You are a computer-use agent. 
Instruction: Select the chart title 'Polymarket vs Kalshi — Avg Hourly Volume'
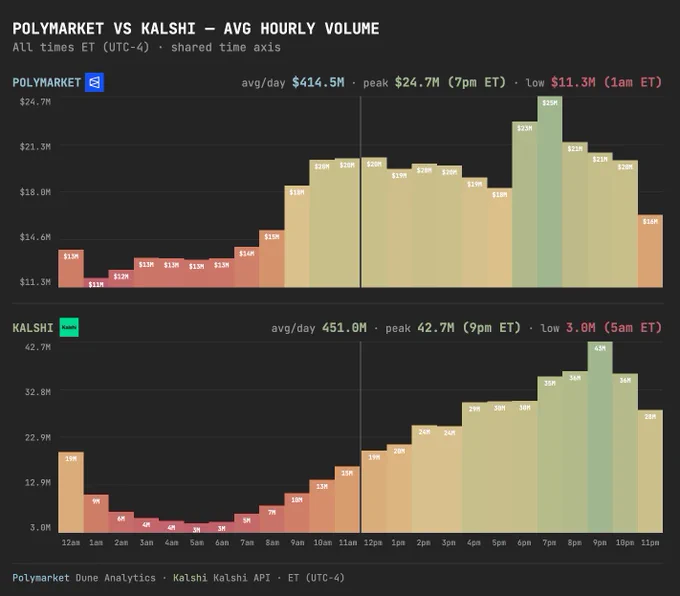196,29
